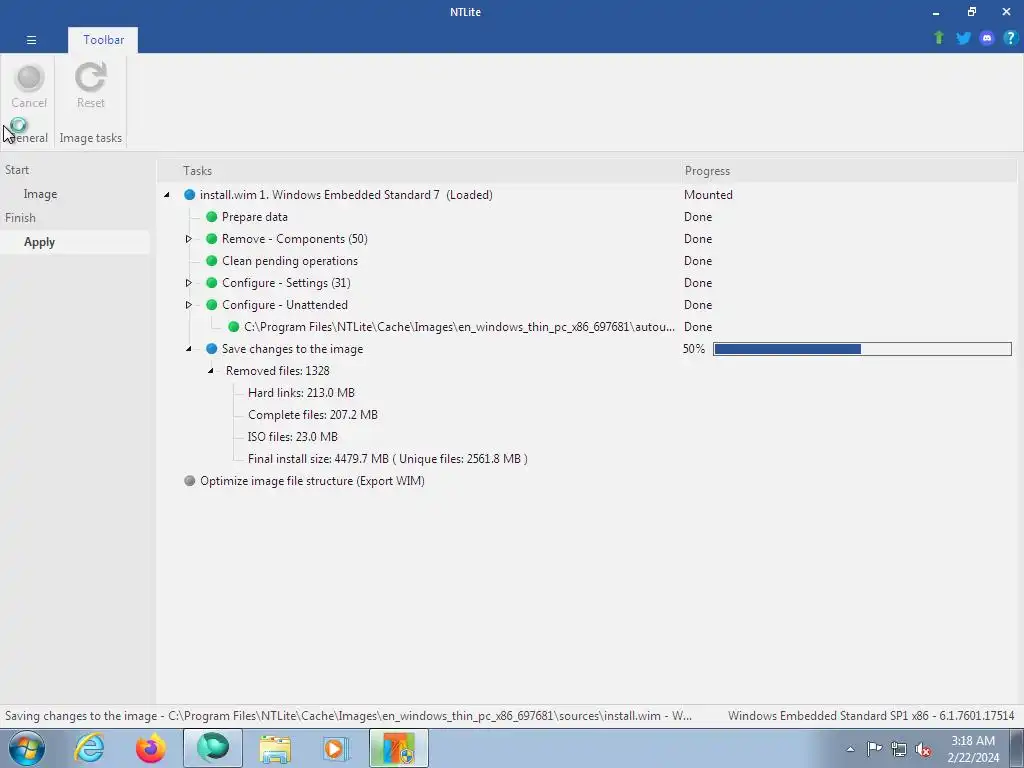Click the Finish section heading in the sidebar

tap(20, 217)
